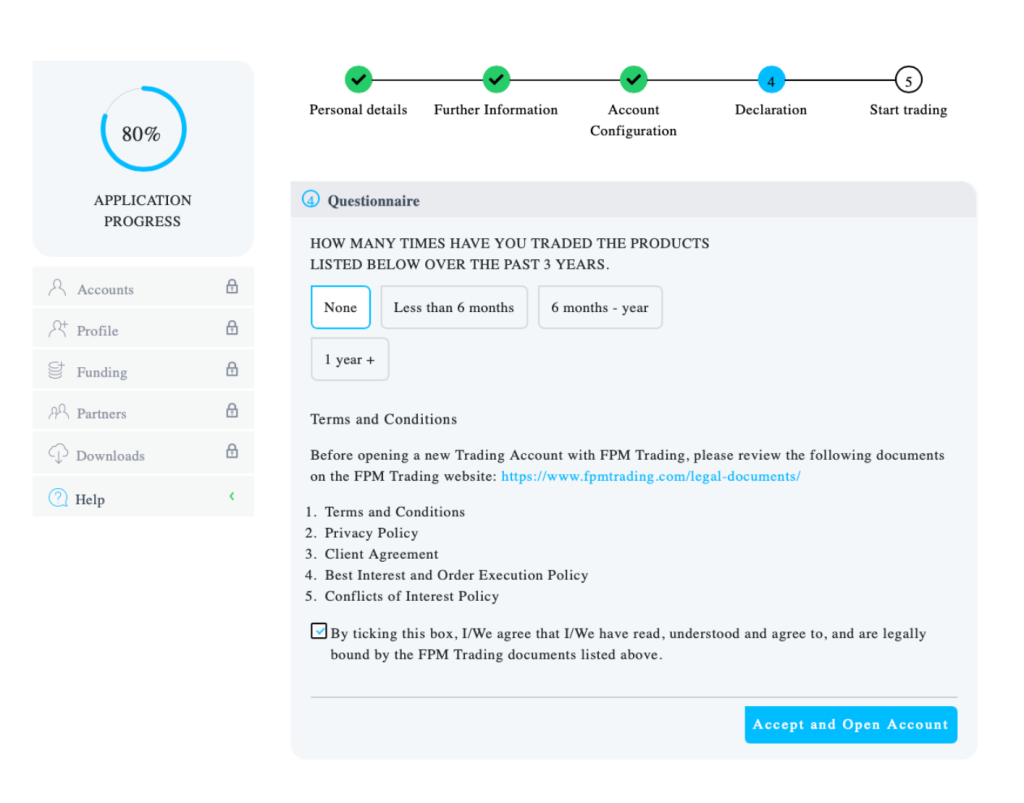
Task: Go to Account Configuration step
Action: click(x=632, y=79)
